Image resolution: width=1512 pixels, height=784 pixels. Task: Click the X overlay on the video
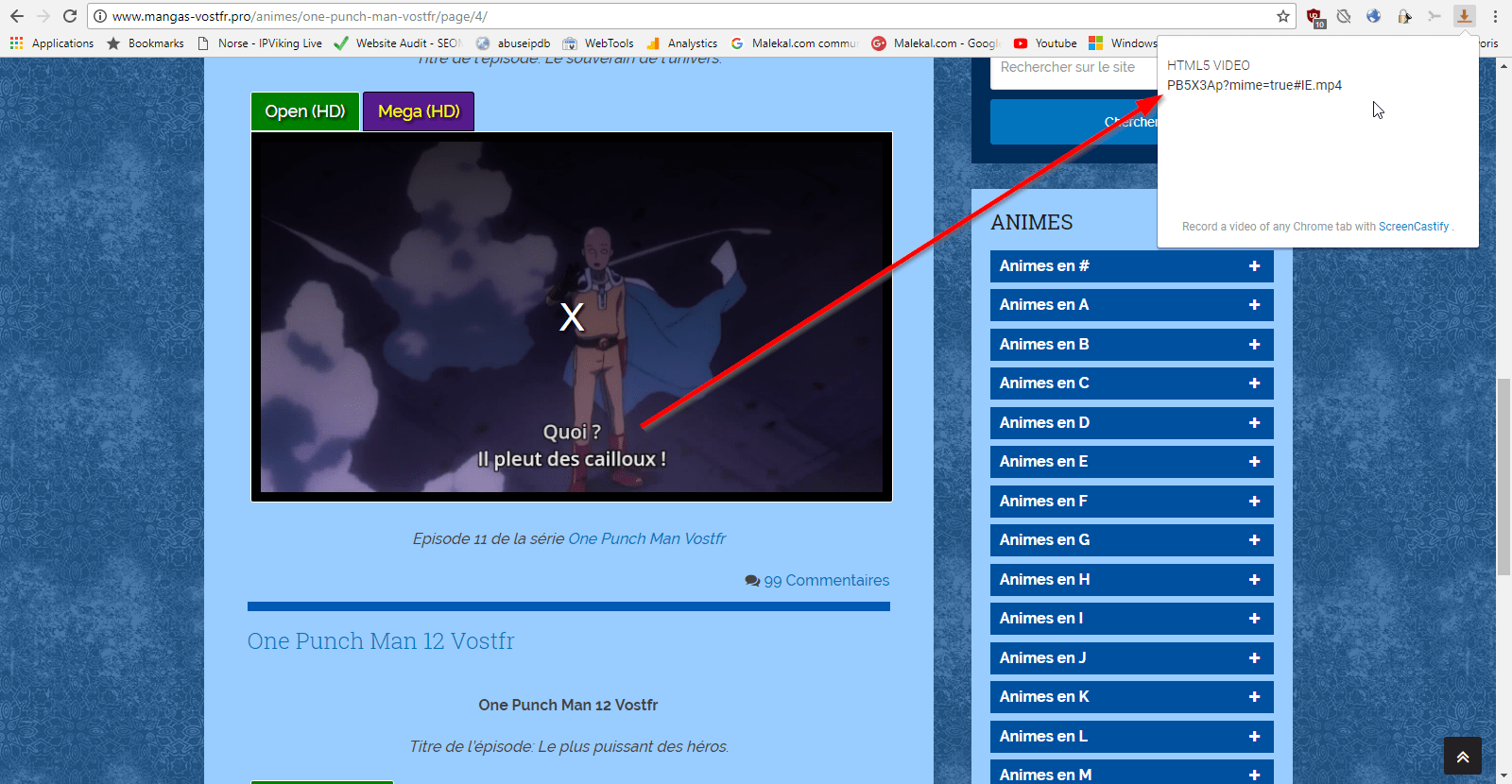572,316
